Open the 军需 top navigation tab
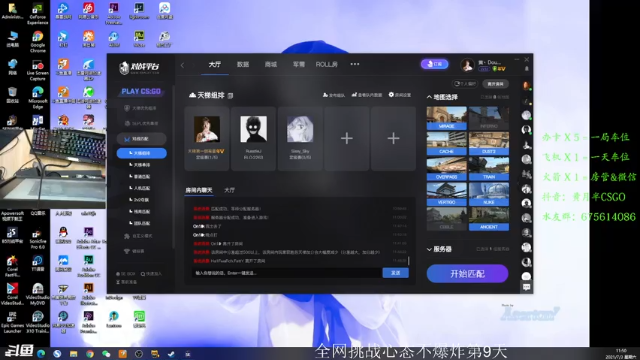640x360 pixels. tap(299, 64)
